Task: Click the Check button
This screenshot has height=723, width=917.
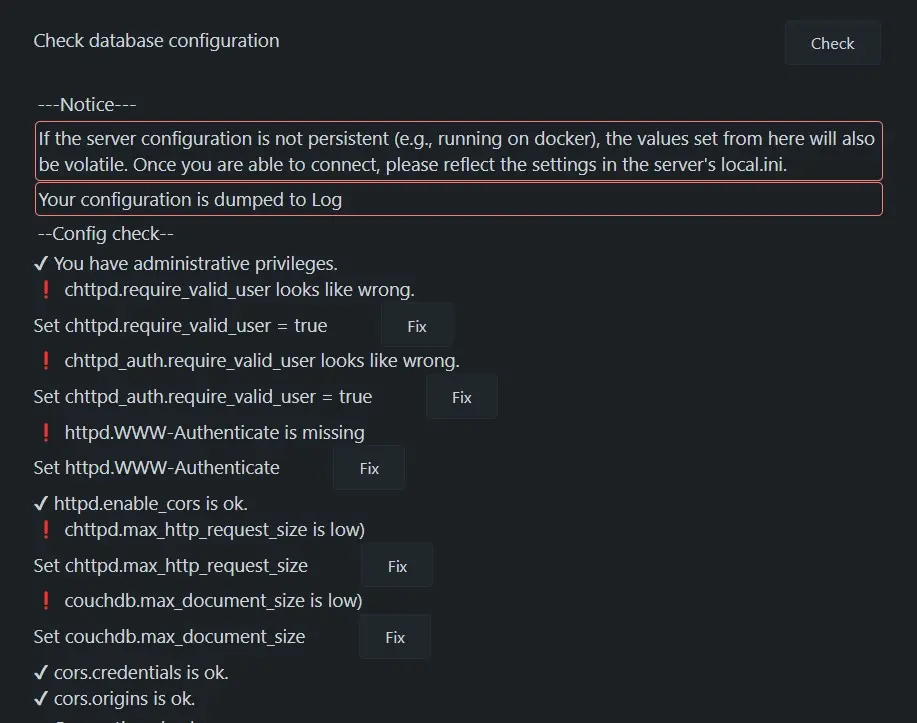Action: [x=832, y=43]
